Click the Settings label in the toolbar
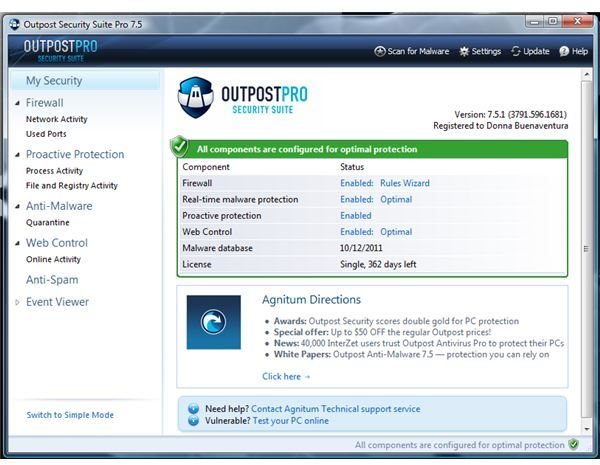Viewport: 600px width, 465px height. point(486,51)
